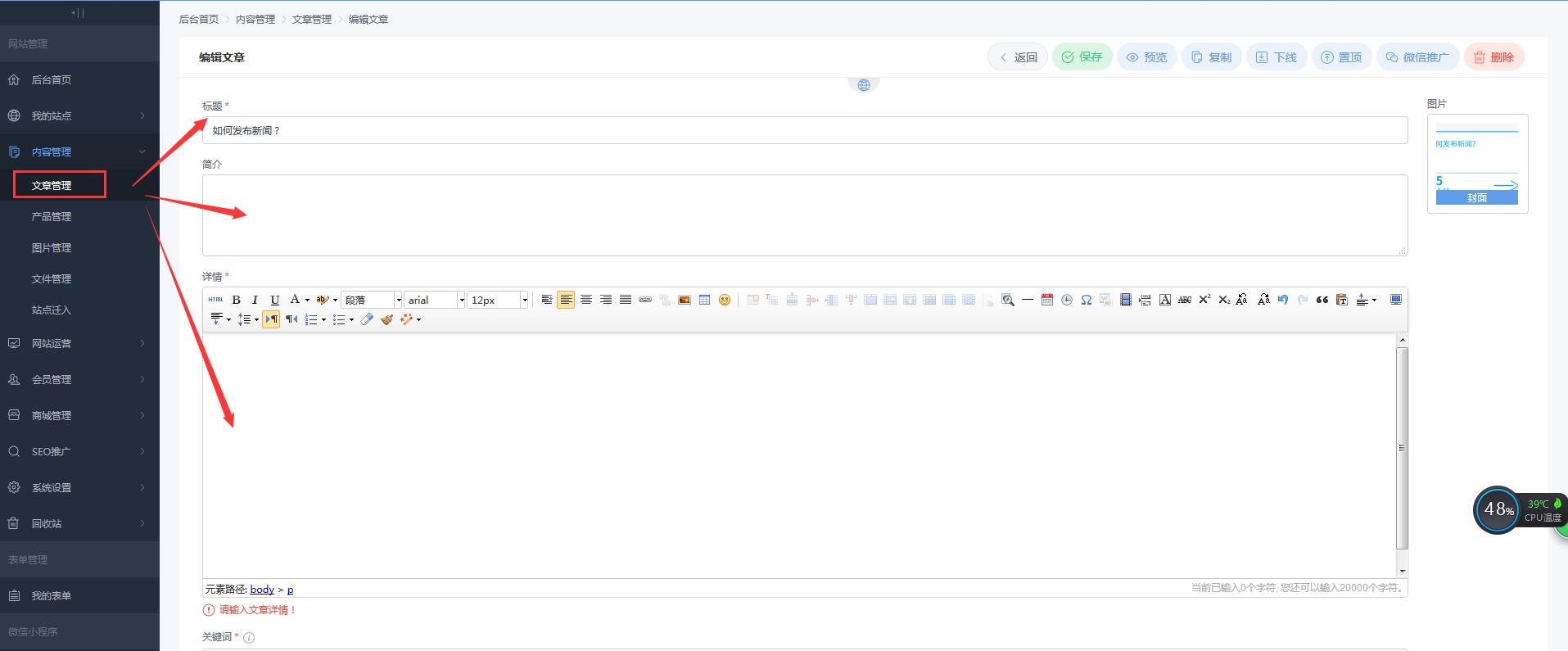Click the increase letter size icon
This screenshot has height=651, width=1568.
pyautogui.click(x=1242, y=300)
